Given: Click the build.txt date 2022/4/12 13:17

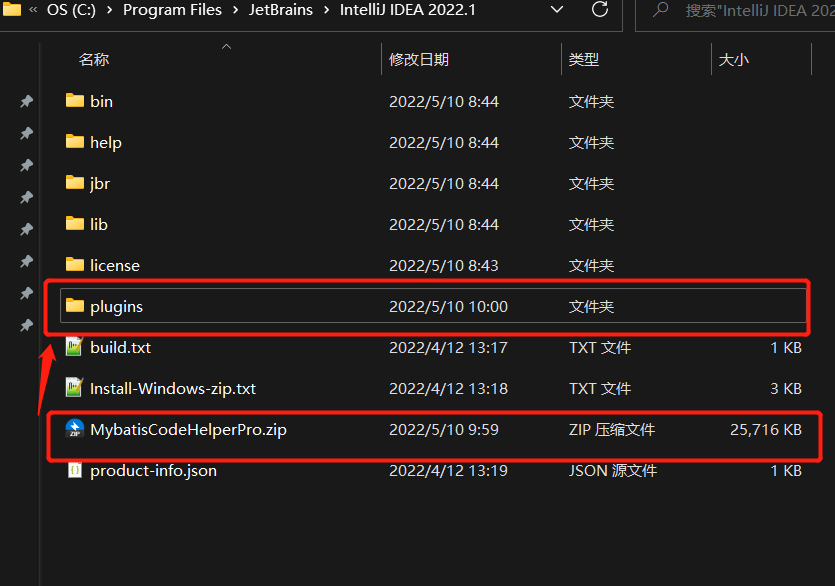Looking at the screenshot, I should click(x=448, y=347).
